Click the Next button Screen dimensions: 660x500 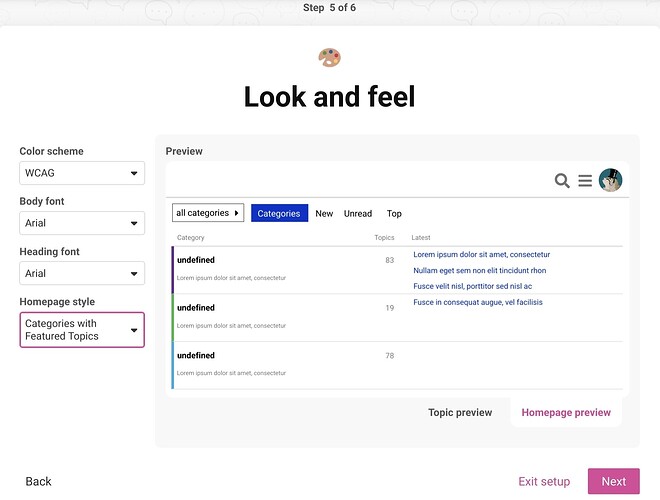pyautogui.click(x=614, y=481)
